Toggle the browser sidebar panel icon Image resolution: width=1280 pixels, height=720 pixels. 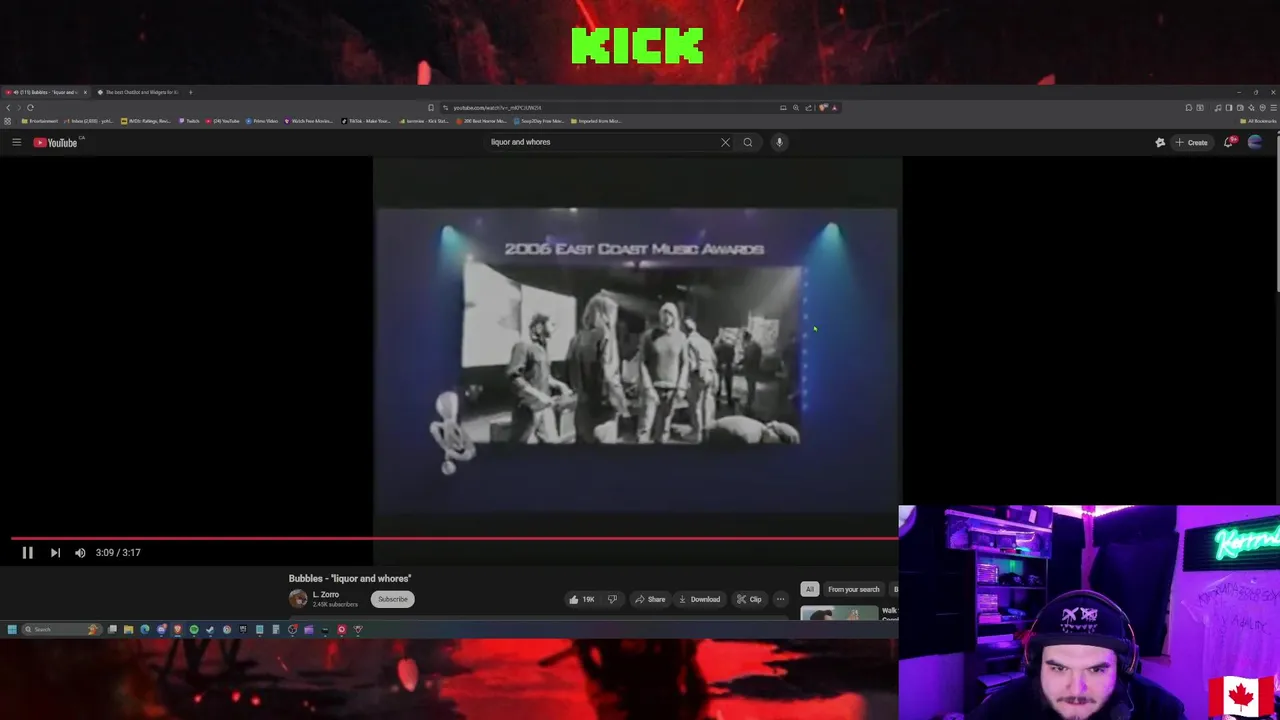tap(1229, 107)
